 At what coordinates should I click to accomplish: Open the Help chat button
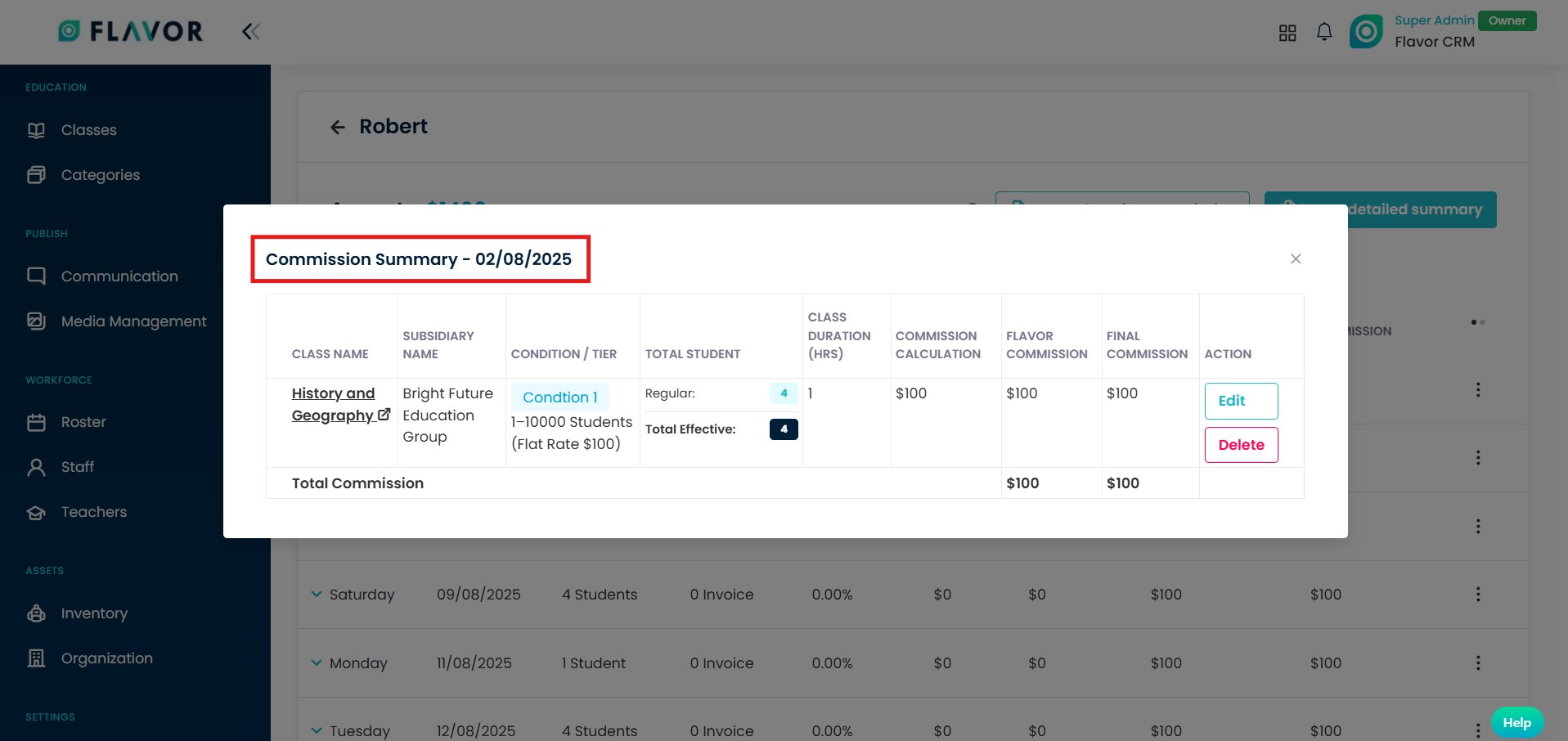1516,723
